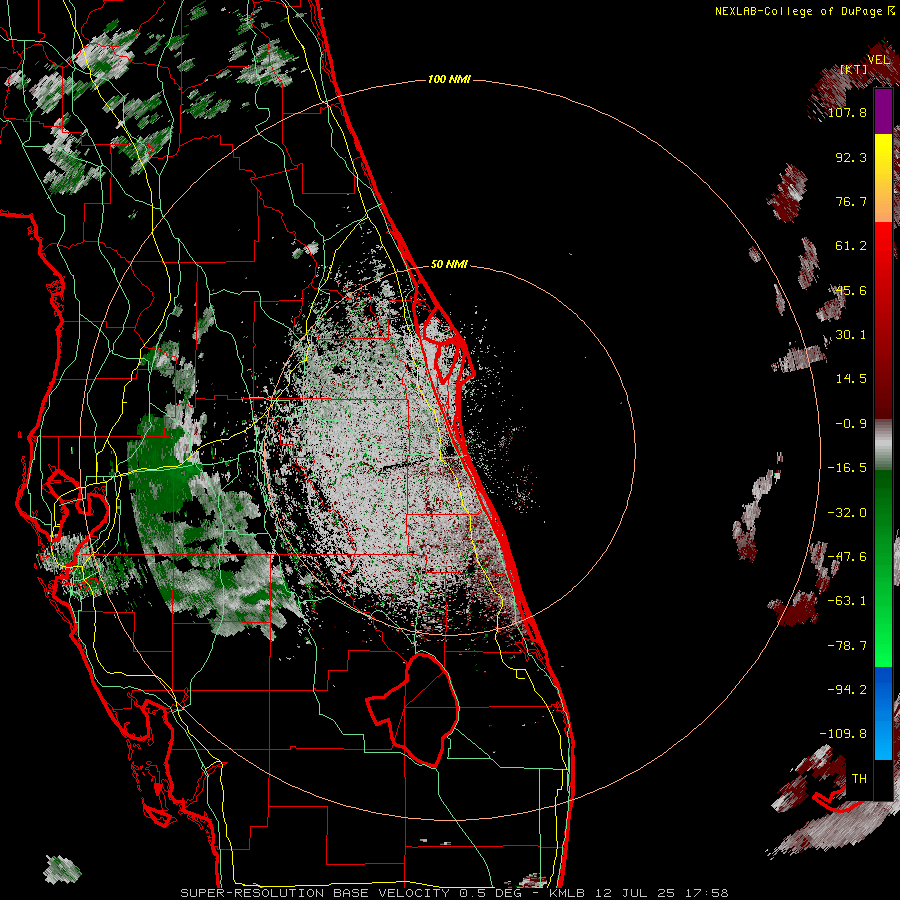Click the blue segment of the color bar
The image size is (900, 900).
click(x=883, y=713)
